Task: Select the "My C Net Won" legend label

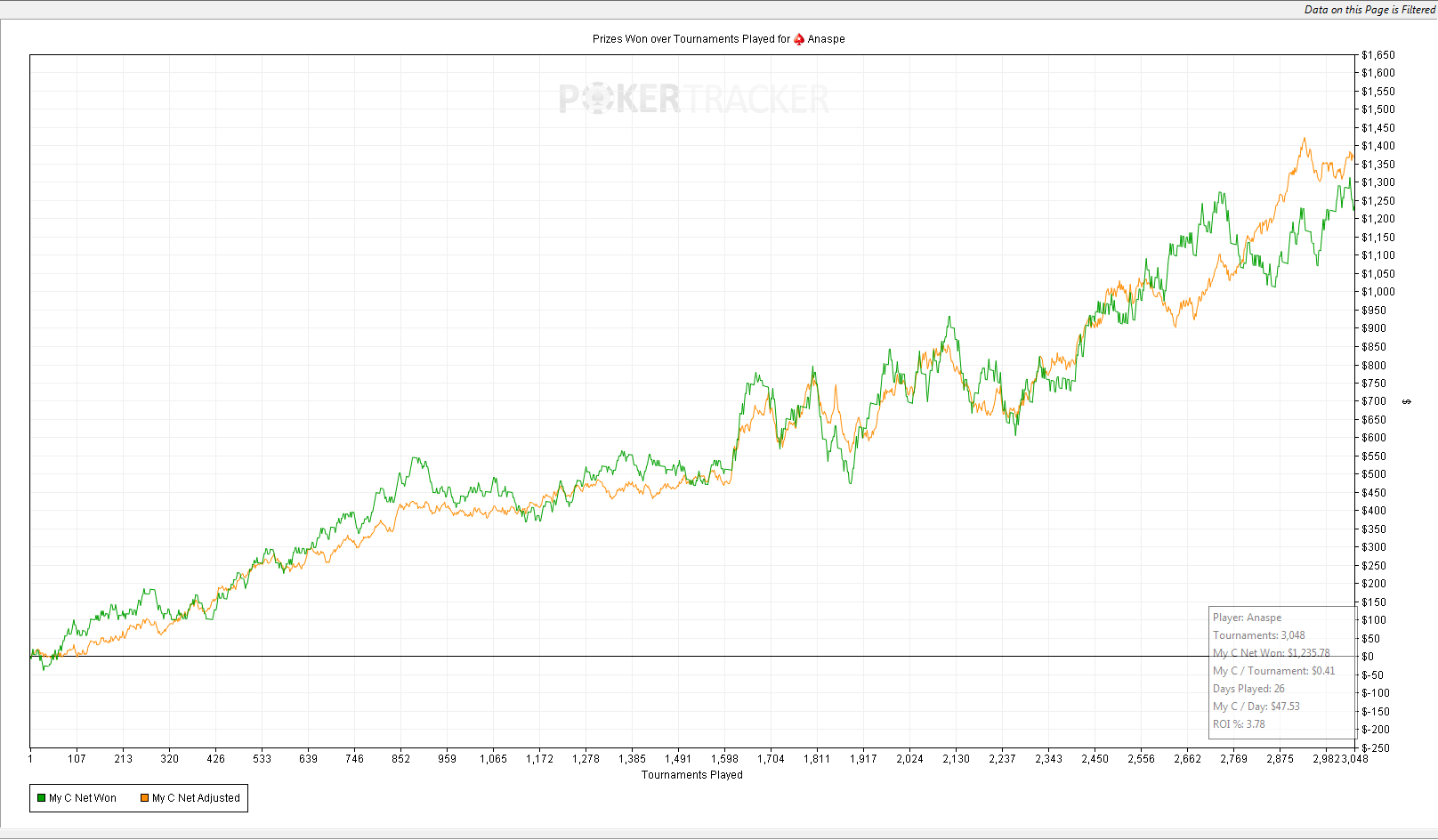Action: (x=83, y=798)
